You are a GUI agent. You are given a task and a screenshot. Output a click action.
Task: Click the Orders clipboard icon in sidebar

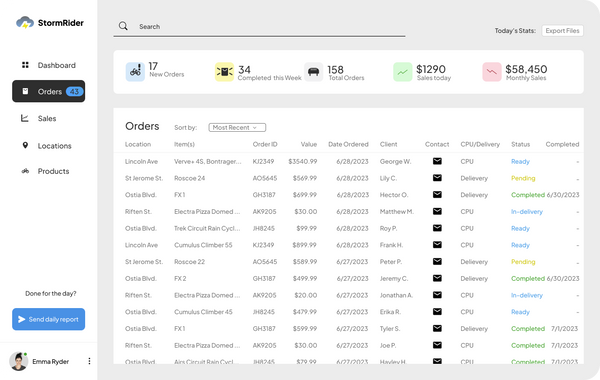tap(25, 91)
